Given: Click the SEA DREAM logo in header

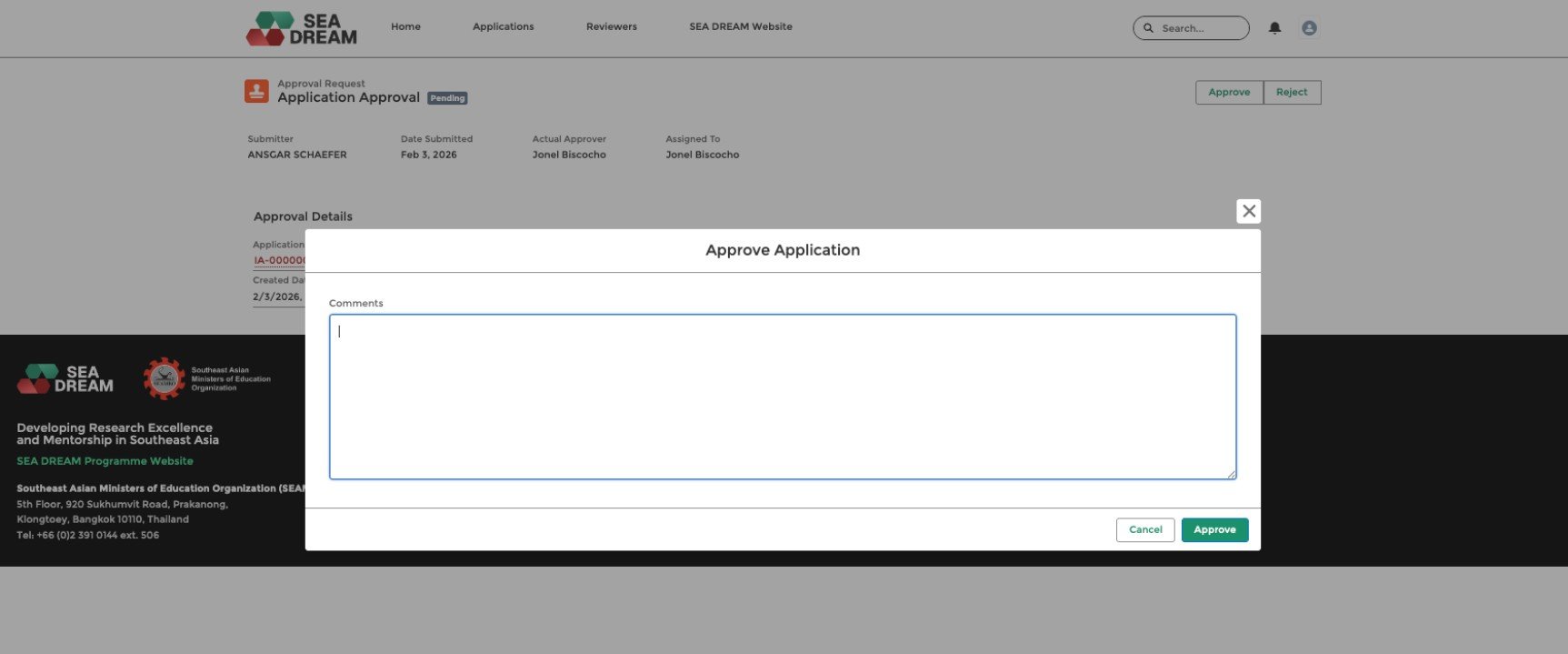Looking at the screenshot, I should (301, 28).
